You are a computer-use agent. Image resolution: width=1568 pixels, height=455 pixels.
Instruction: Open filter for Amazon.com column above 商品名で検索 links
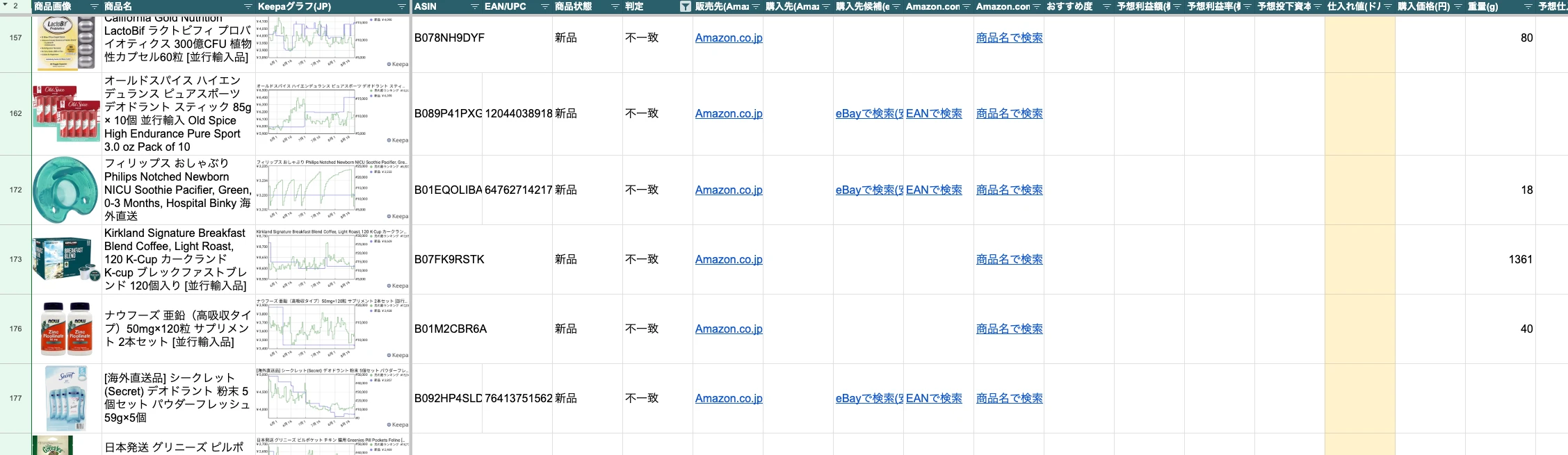(x=1037, y=6)
